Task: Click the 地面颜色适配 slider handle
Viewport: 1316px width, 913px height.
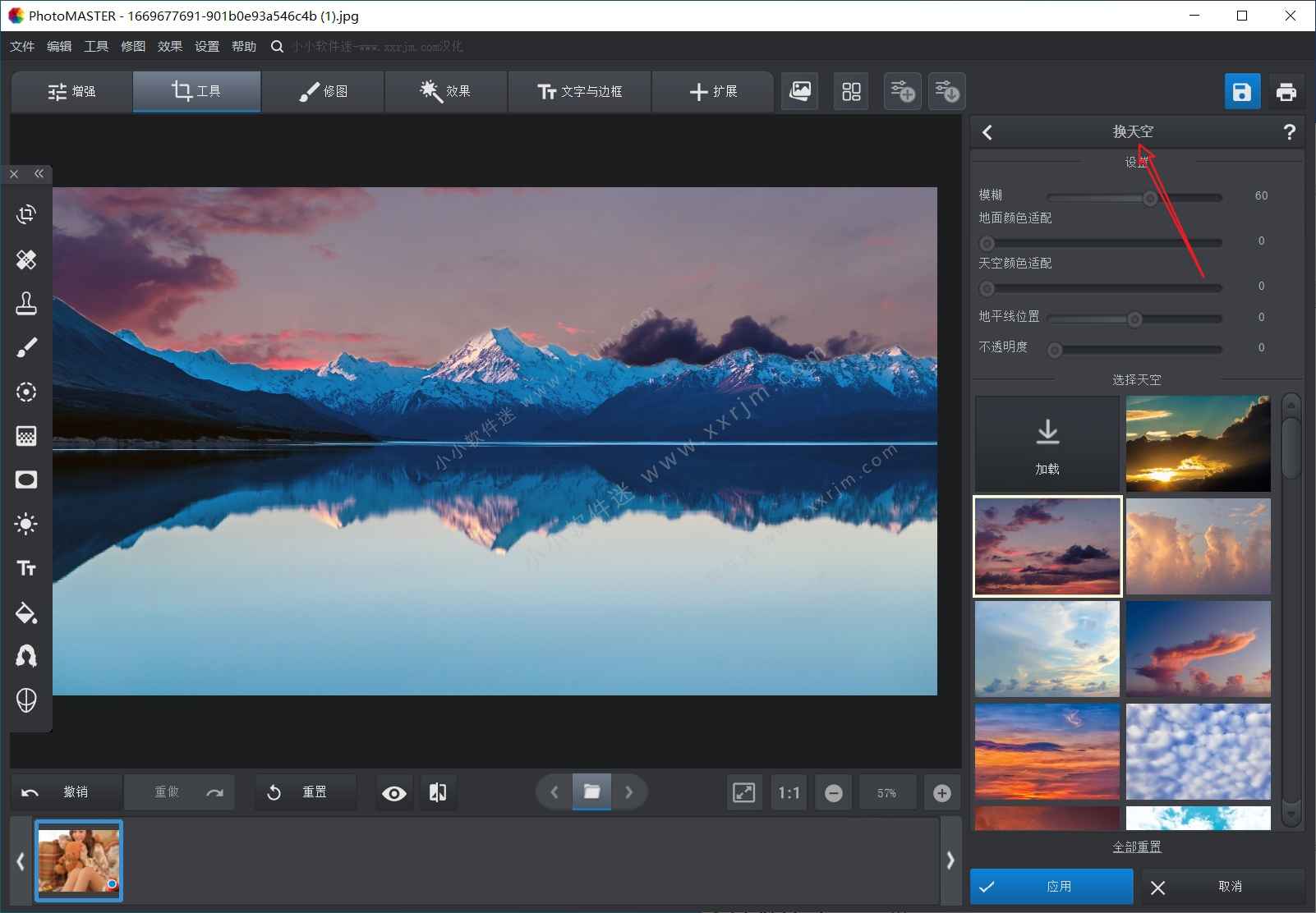Action: click(987, 243)
